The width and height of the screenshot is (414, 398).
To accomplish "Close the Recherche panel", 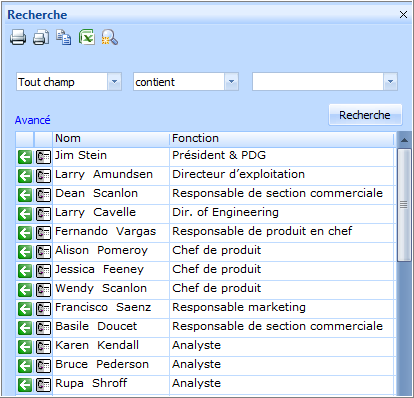I will click(x=403, y=15).
